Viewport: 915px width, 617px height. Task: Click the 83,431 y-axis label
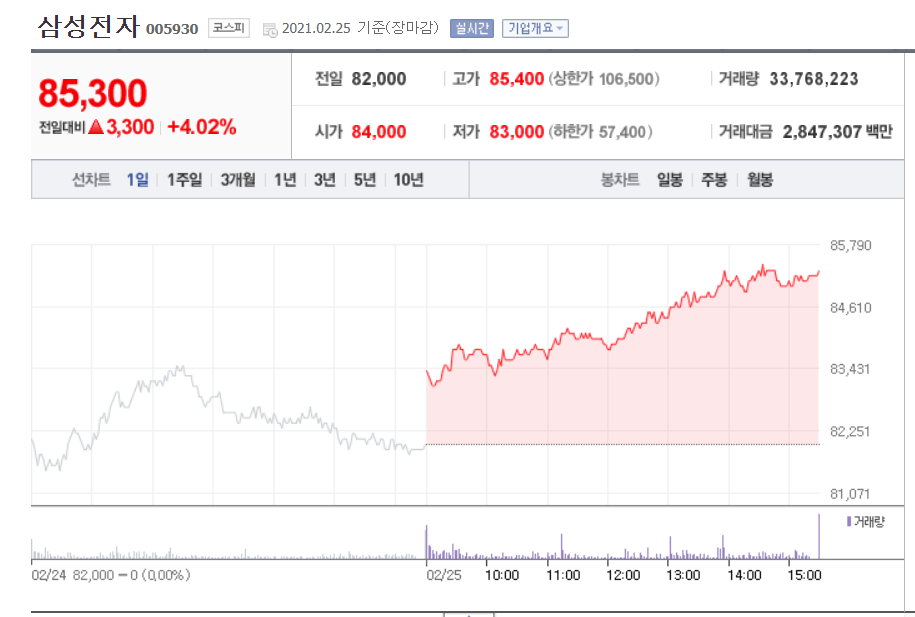850,369
